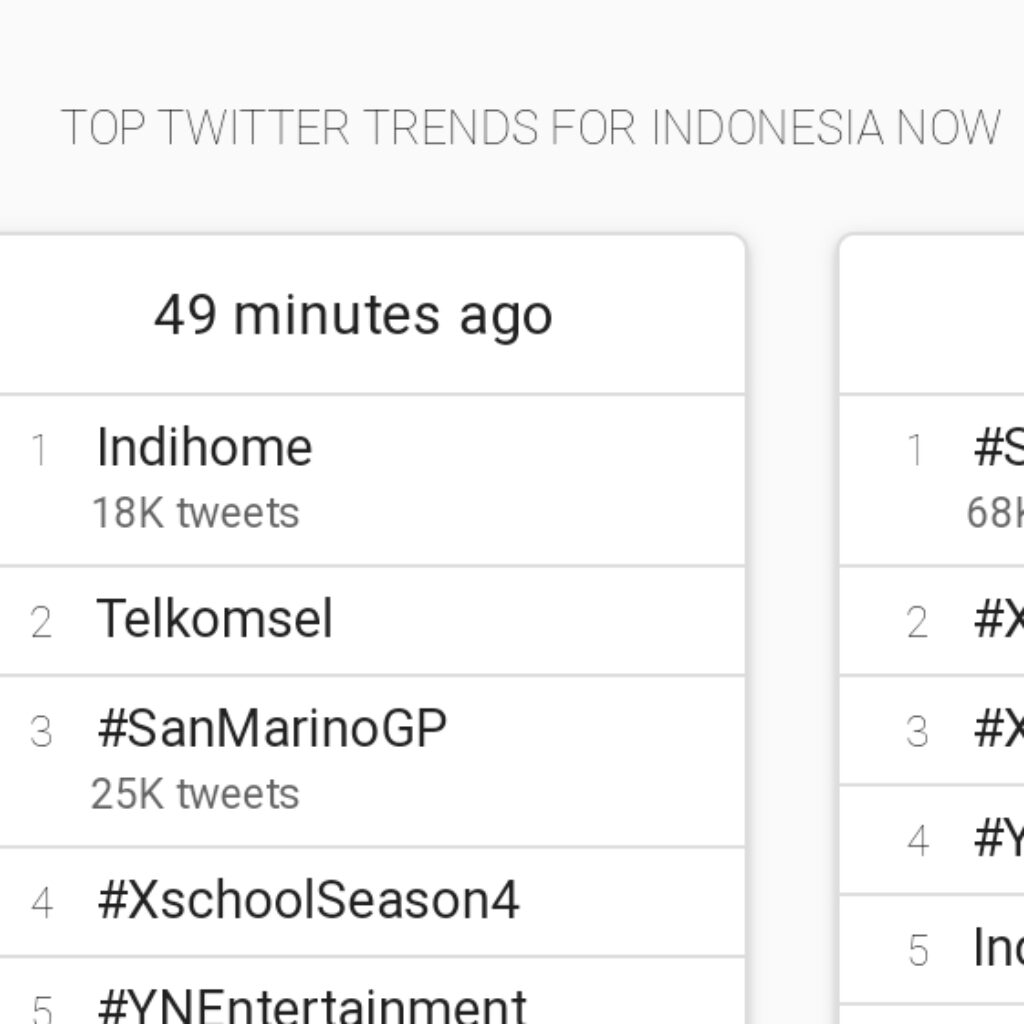Open the rank 1 hashtag in the second column
Viewport: 1024px width, 1024px height.
(999, 447)
